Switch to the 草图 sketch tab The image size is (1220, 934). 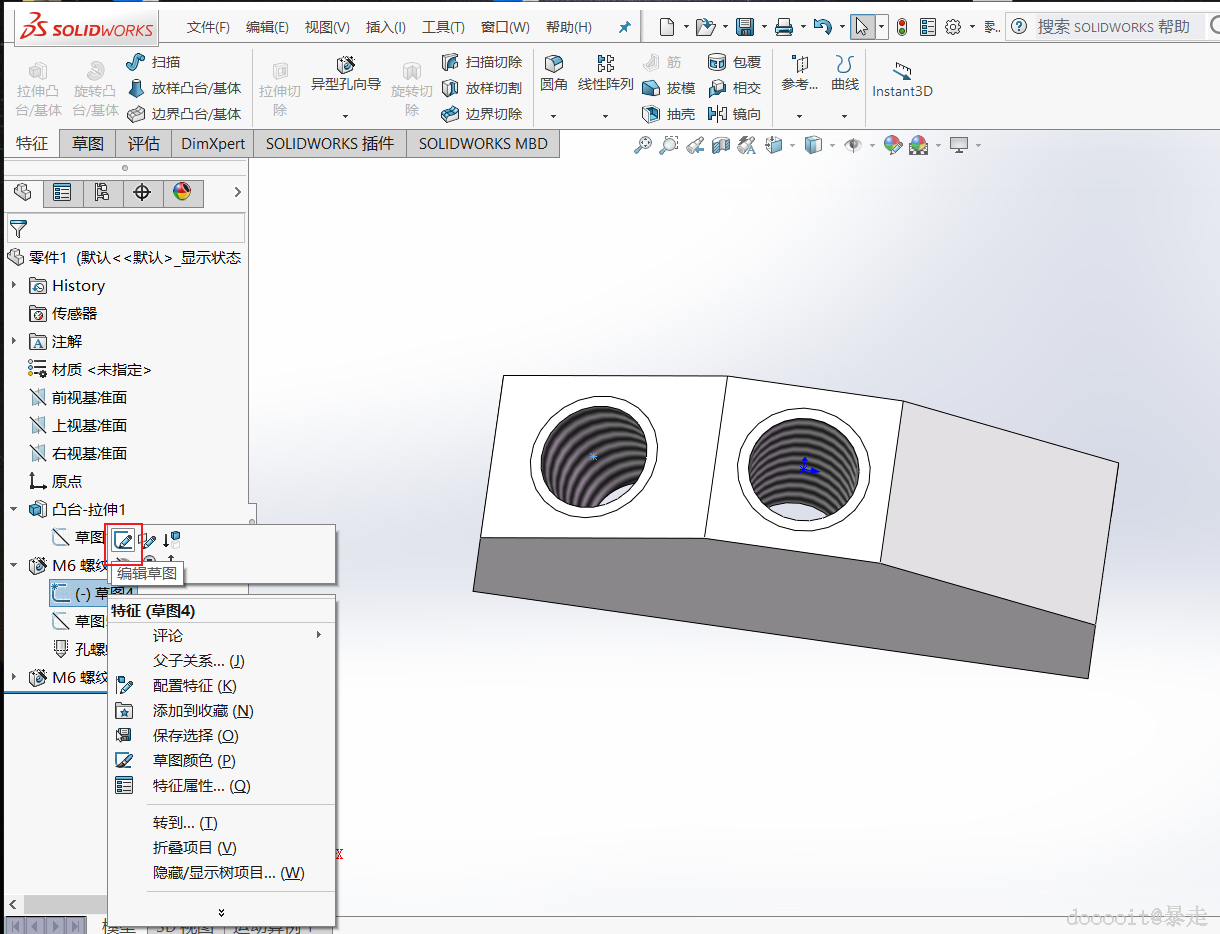88,144
